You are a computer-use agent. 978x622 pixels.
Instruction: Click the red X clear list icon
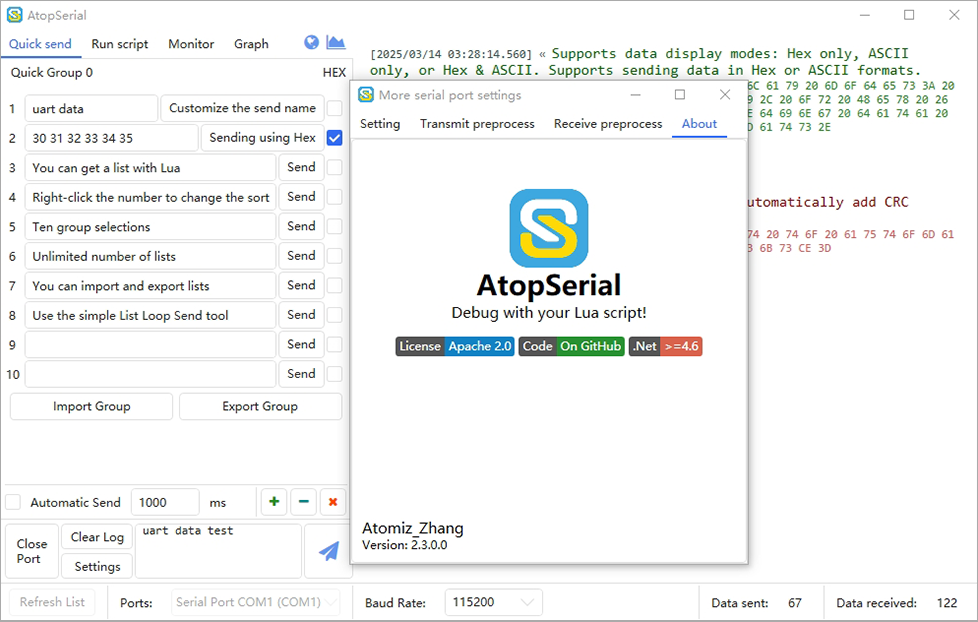333,502
